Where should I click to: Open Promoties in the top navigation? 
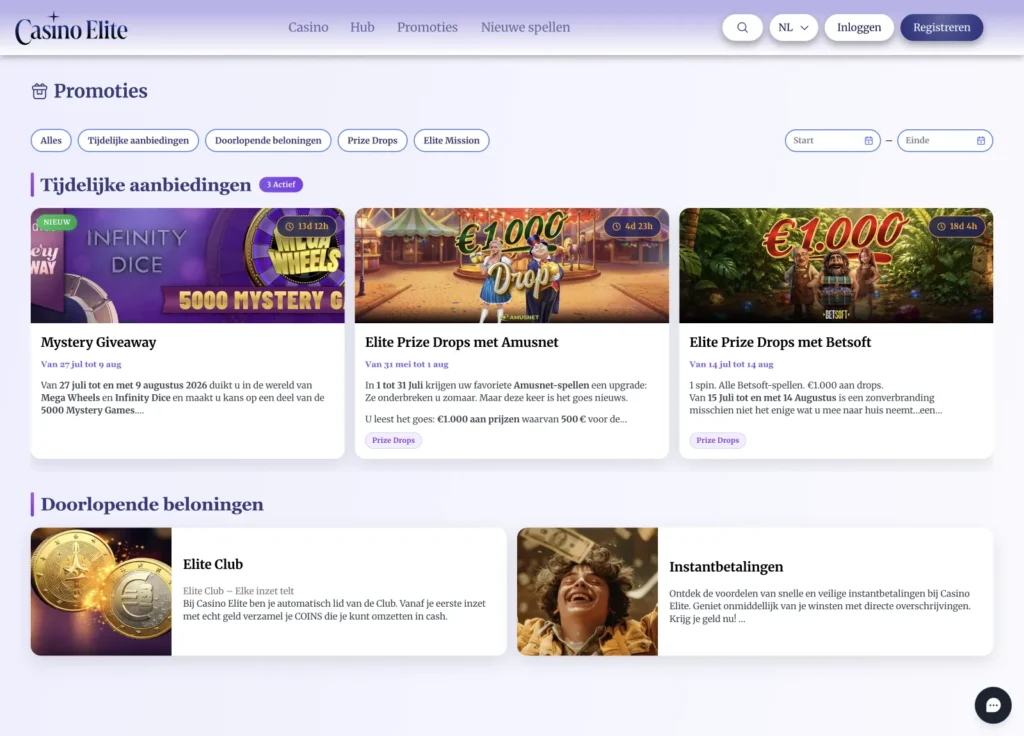(x=427, y=27)
